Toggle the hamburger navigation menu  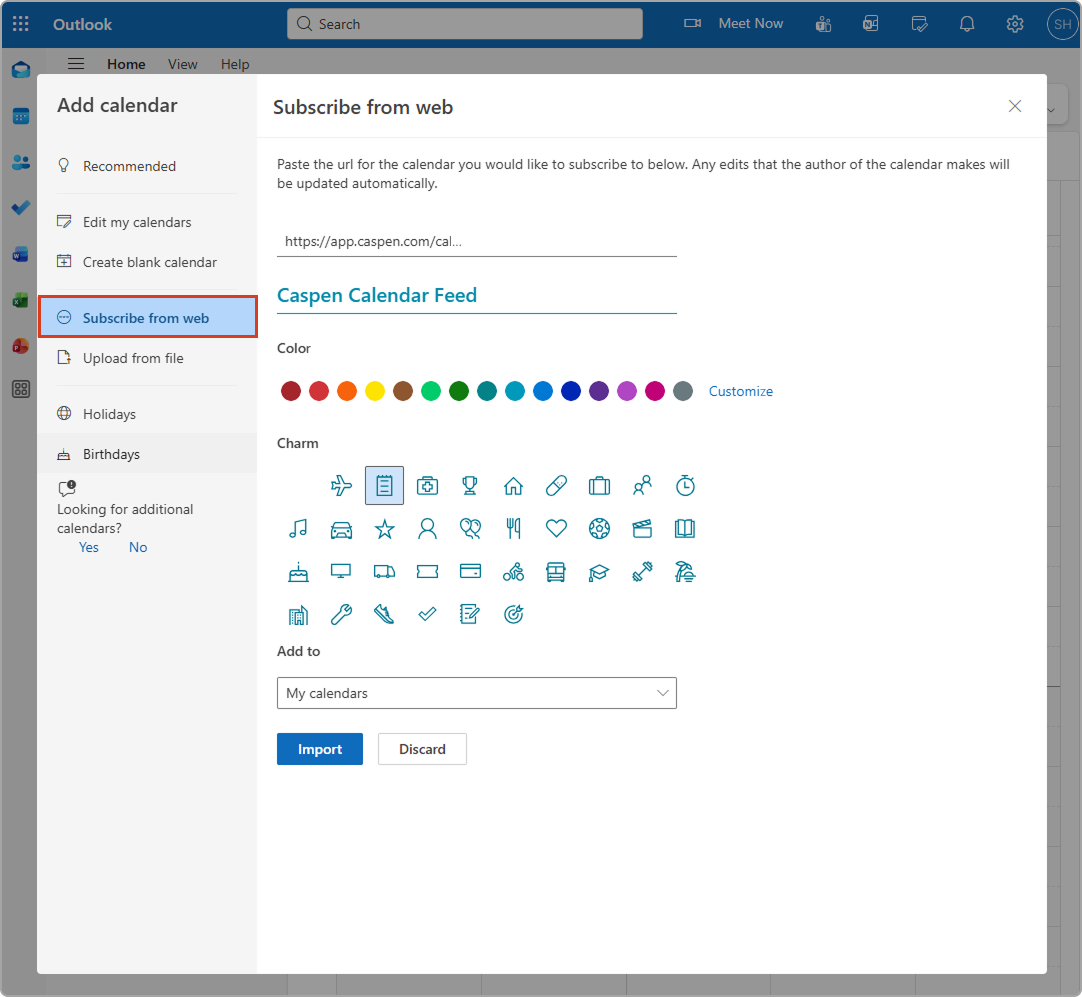[76, 64]
